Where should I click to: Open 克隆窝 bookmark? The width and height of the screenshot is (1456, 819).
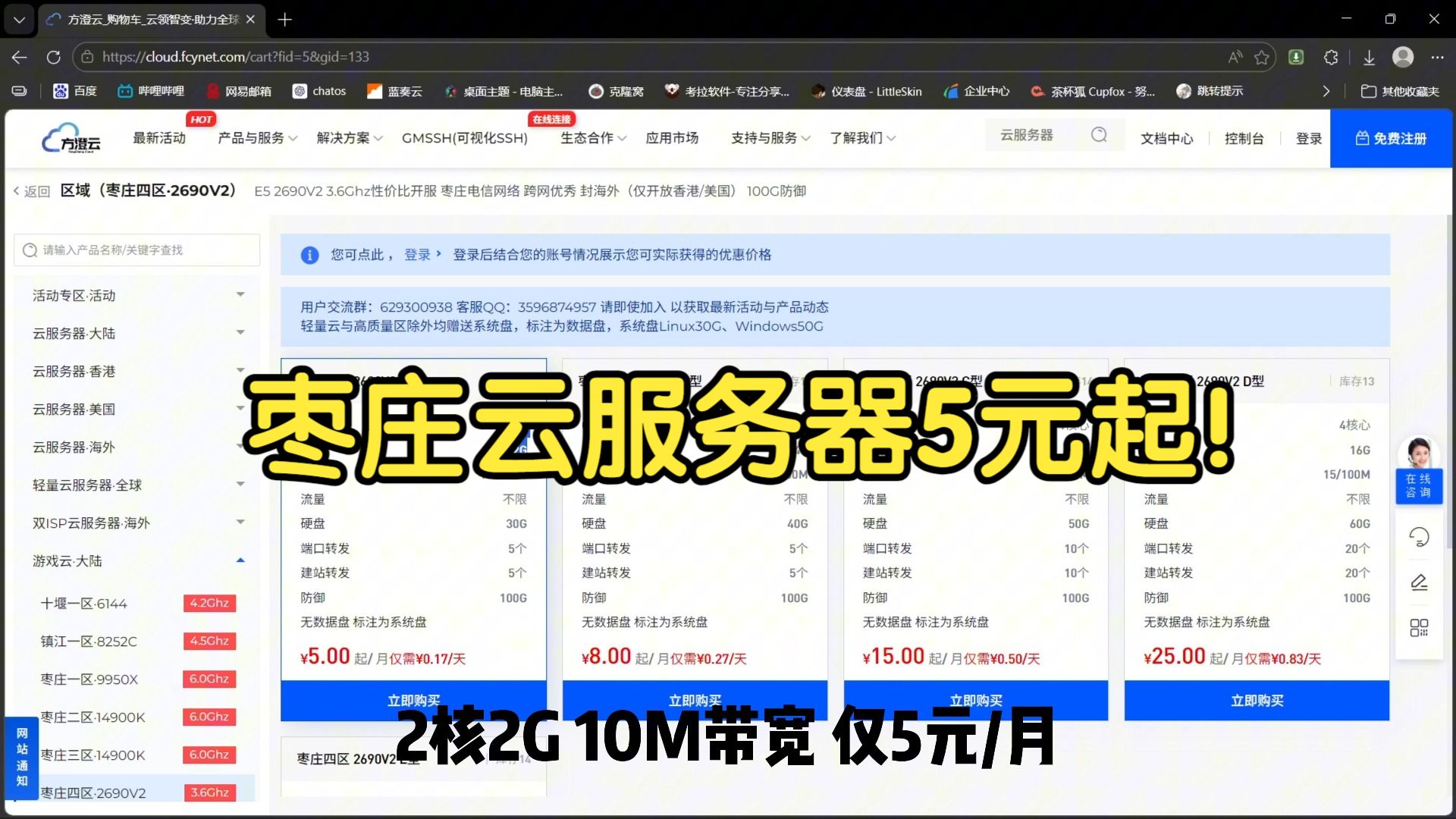pyautogui.click(x=616, y=91)
